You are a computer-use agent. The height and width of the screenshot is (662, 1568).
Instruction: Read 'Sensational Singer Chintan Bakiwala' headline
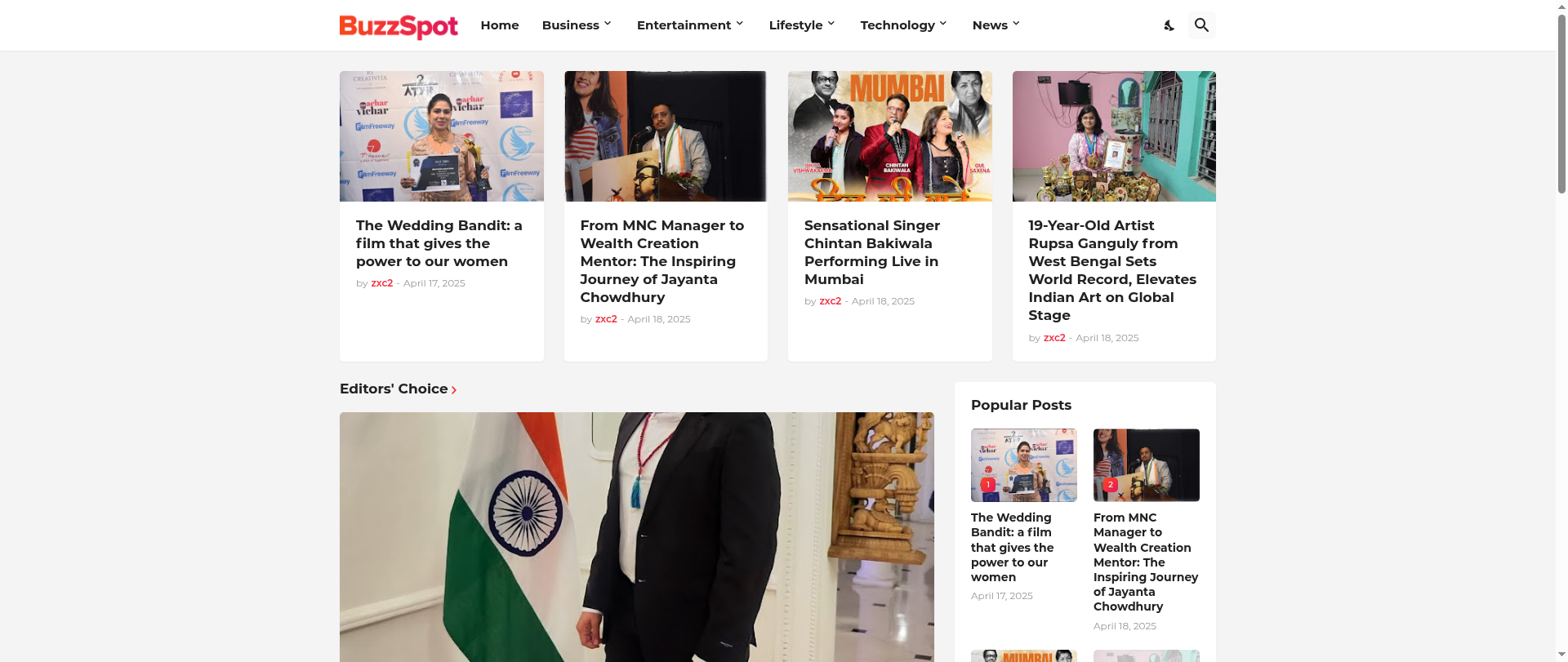tap(872, 252)
